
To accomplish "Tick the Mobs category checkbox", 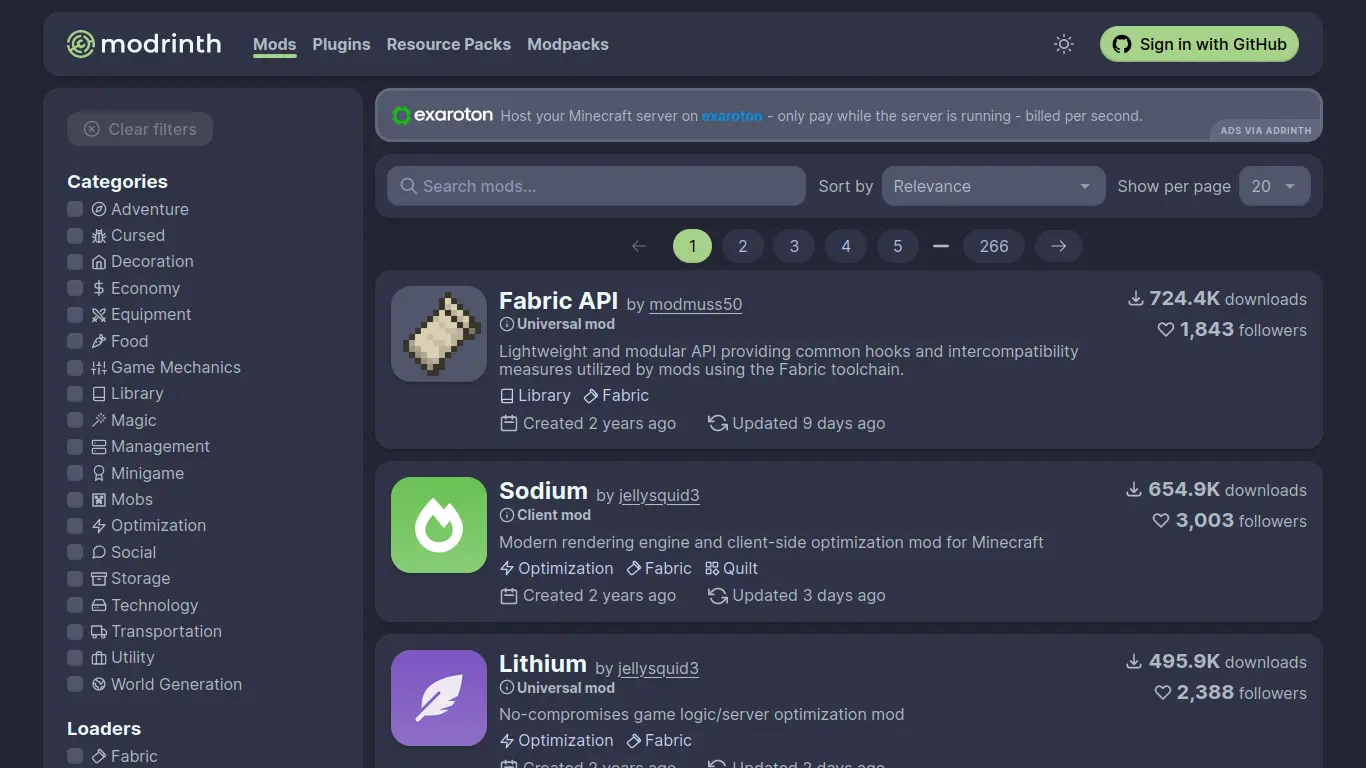I will click(75, 500).
